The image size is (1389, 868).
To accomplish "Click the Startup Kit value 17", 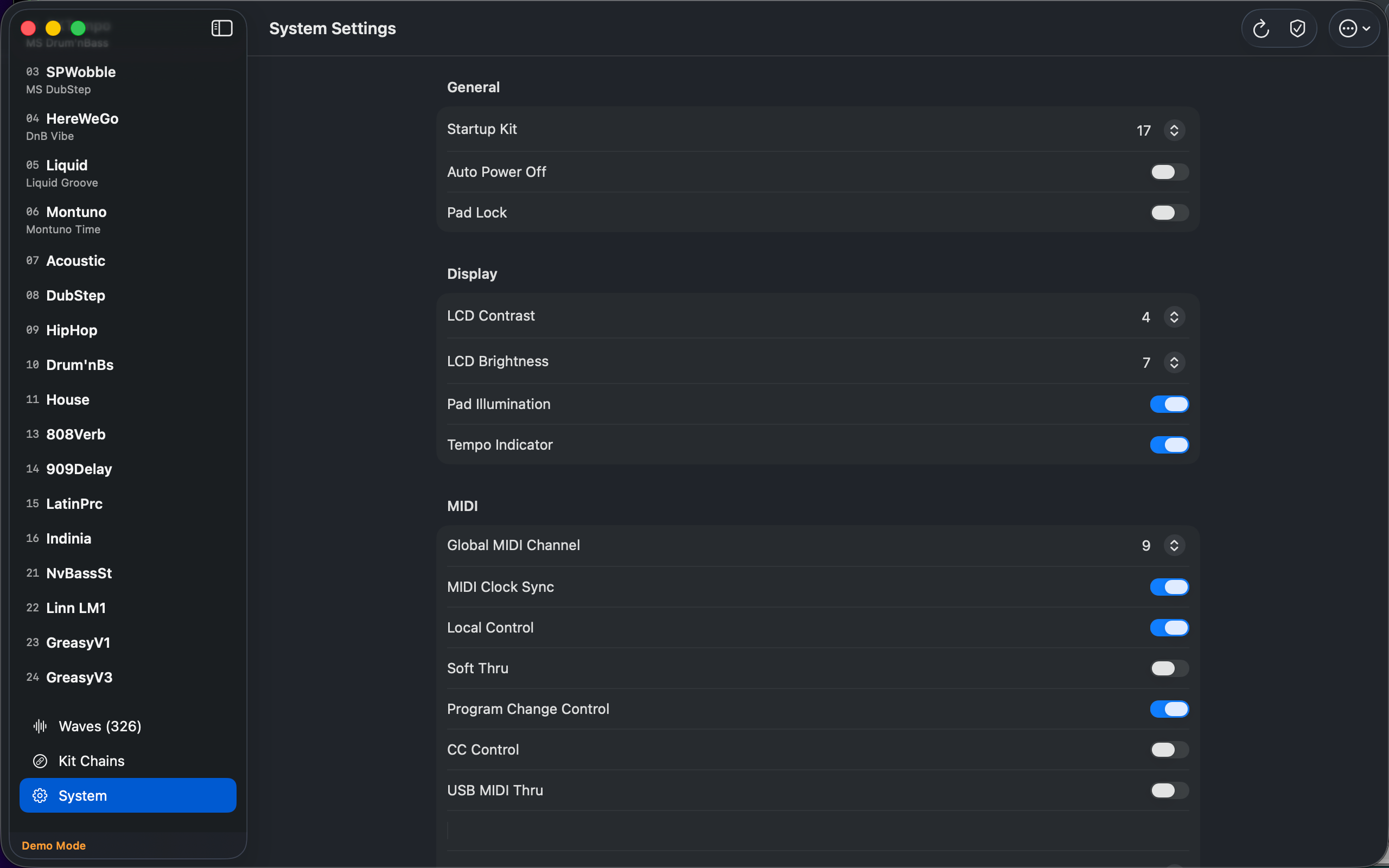I will 1143,131.
